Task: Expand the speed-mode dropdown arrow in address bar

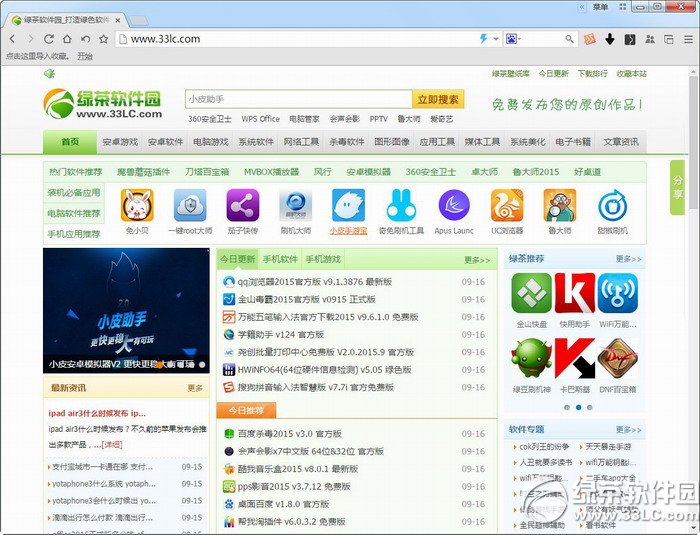Action: pos(496,39)
